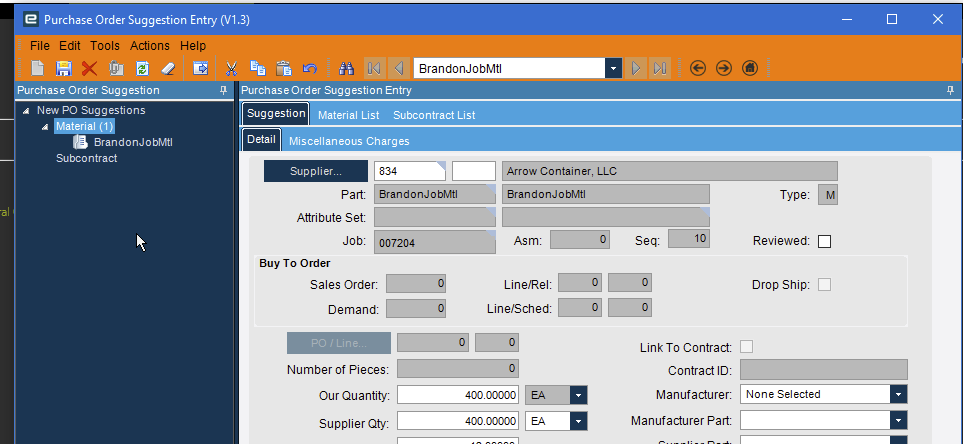Click the Our Quantity input field

point(459,395)
